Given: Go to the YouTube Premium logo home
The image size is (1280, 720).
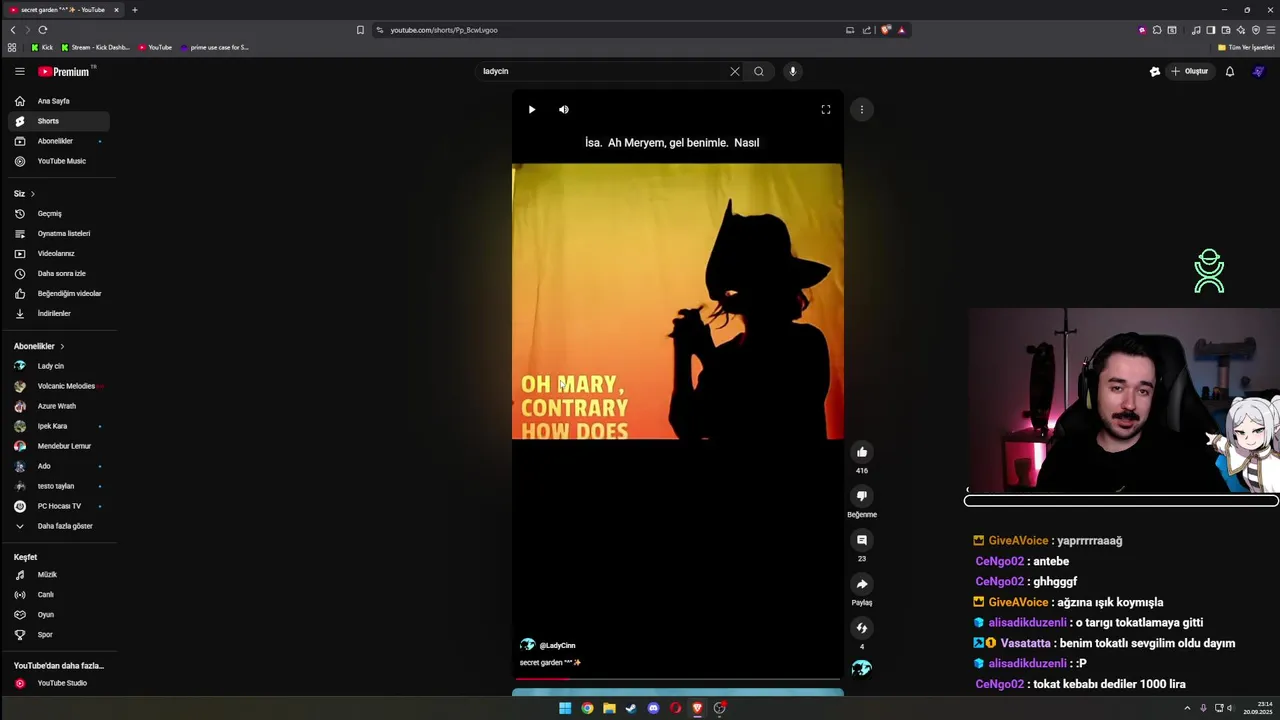Looking at the screenshot, I should [x=66, y=71].
